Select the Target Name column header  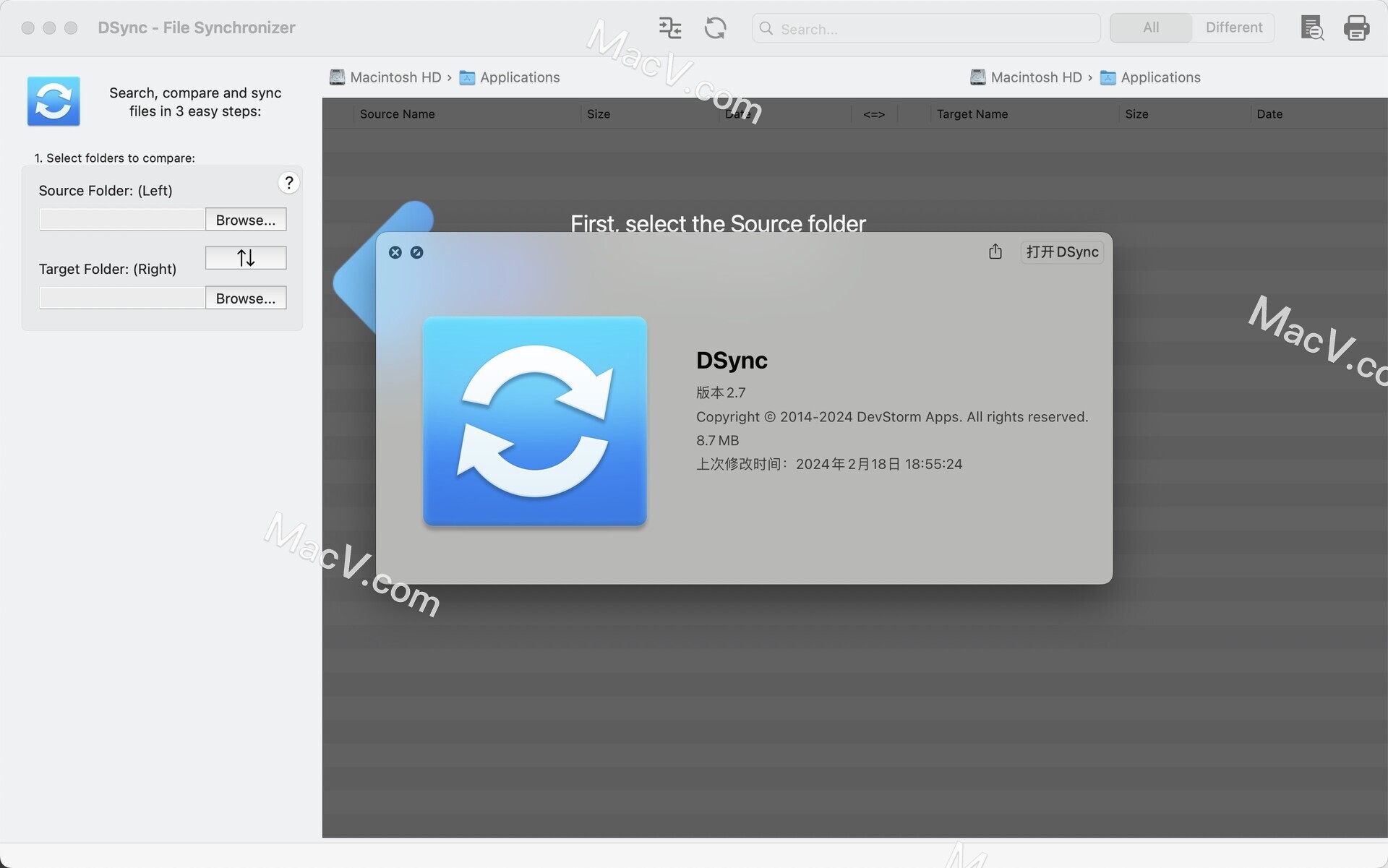(972, 113)
